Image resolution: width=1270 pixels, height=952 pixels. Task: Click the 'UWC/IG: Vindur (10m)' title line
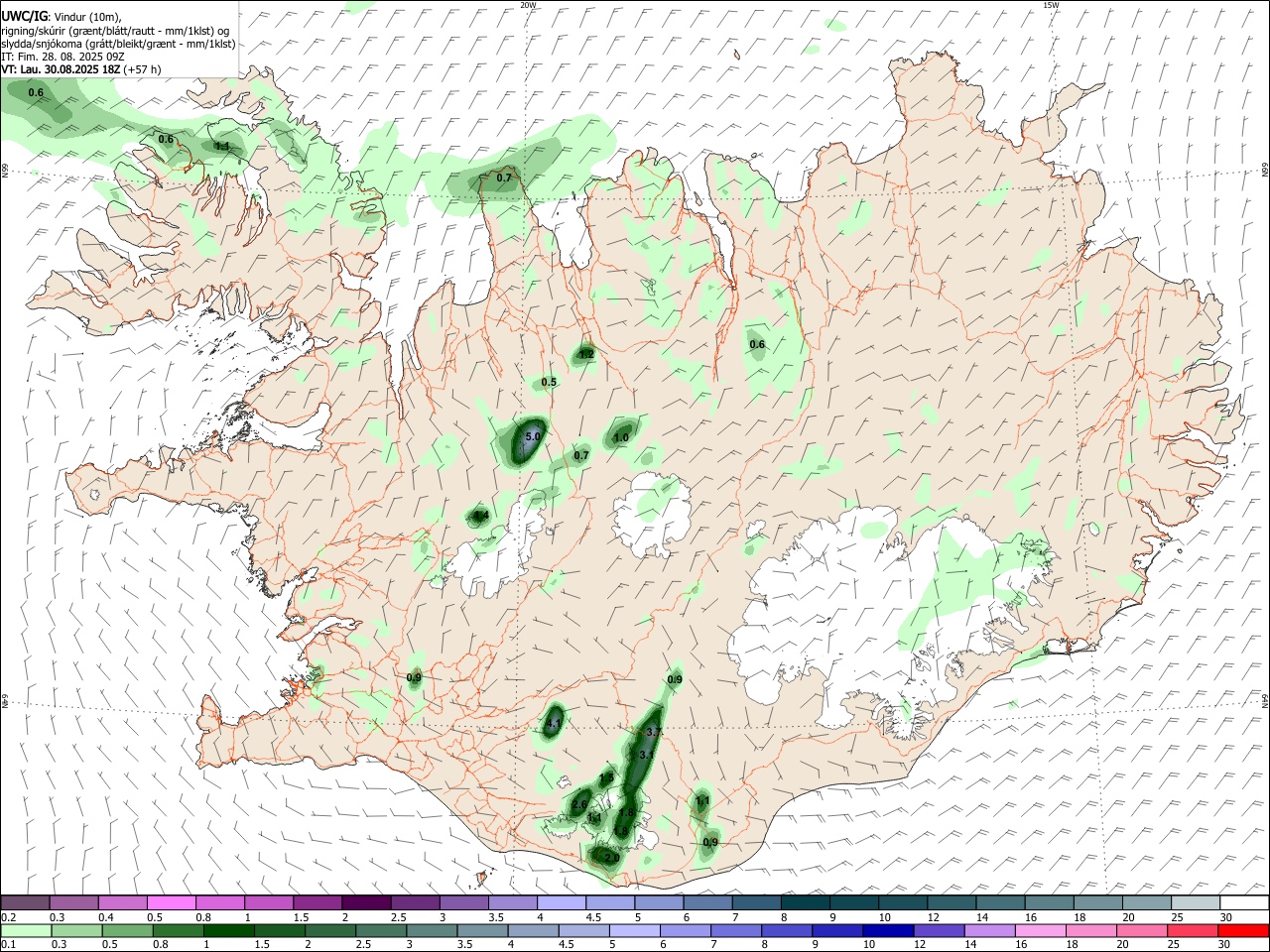point(62,17)
